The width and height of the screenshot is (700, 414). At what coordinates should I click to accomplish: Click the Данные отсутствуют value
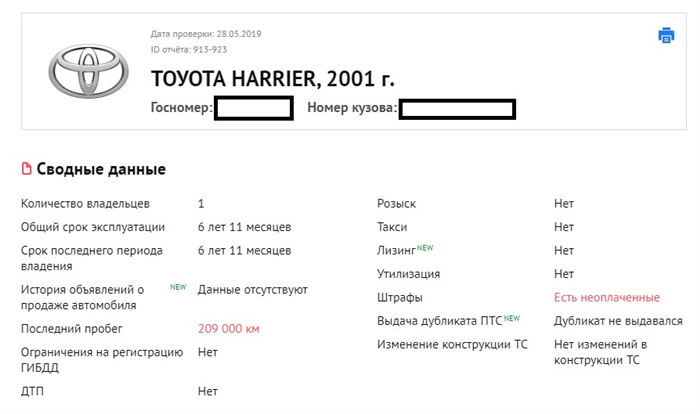[x=253, y=290]
